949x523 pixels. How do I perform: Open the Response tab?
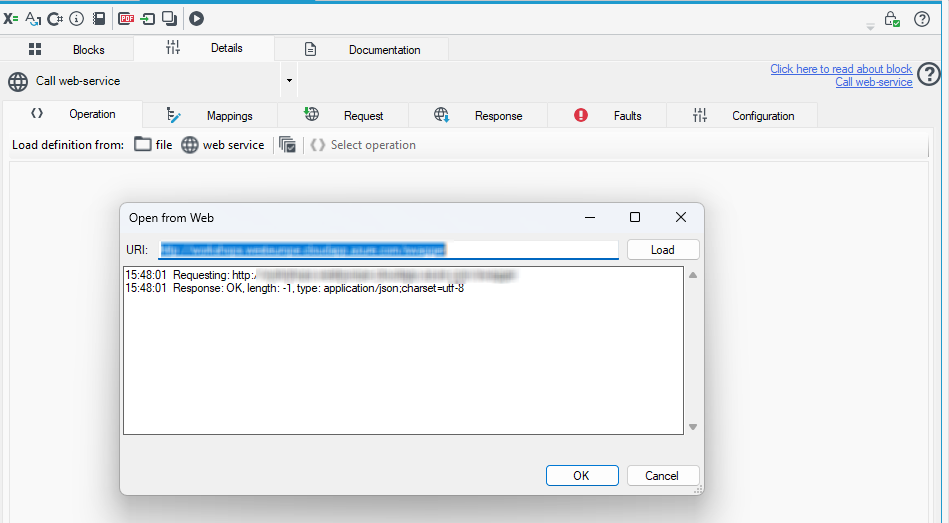[478, 116]
